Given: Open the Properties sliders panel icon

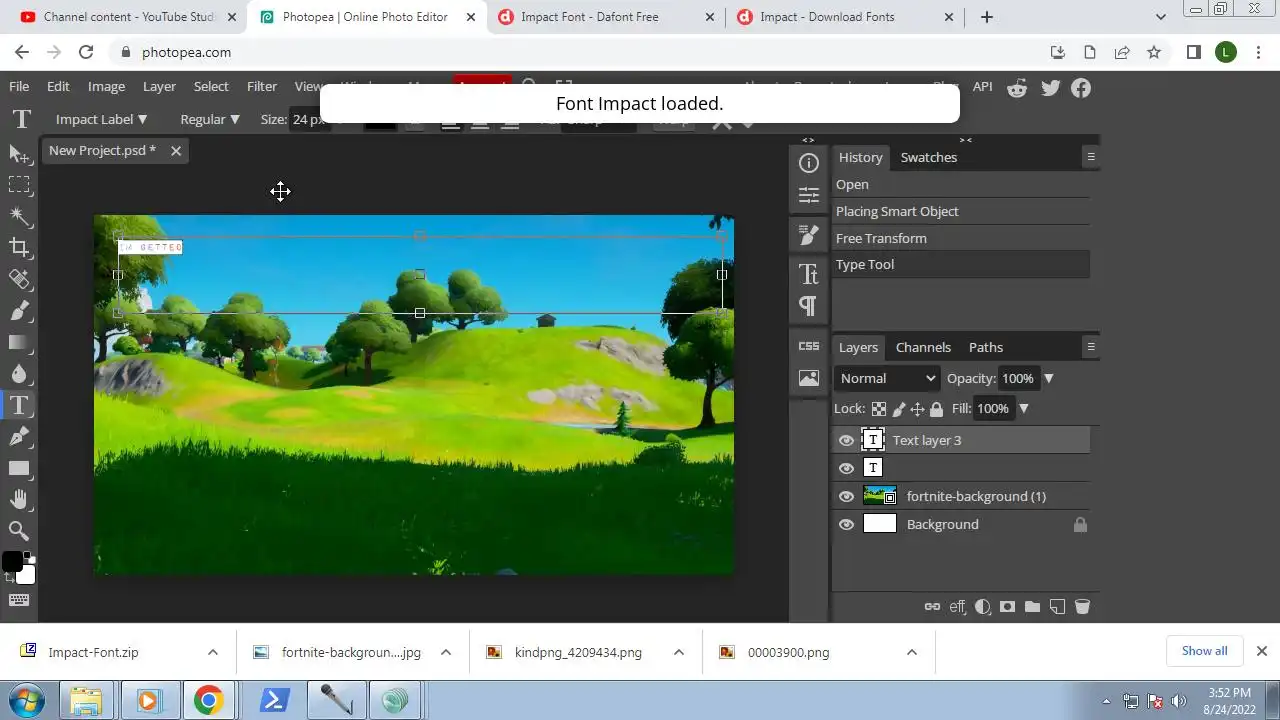Looking at the screenshot, I should point(809,194).
